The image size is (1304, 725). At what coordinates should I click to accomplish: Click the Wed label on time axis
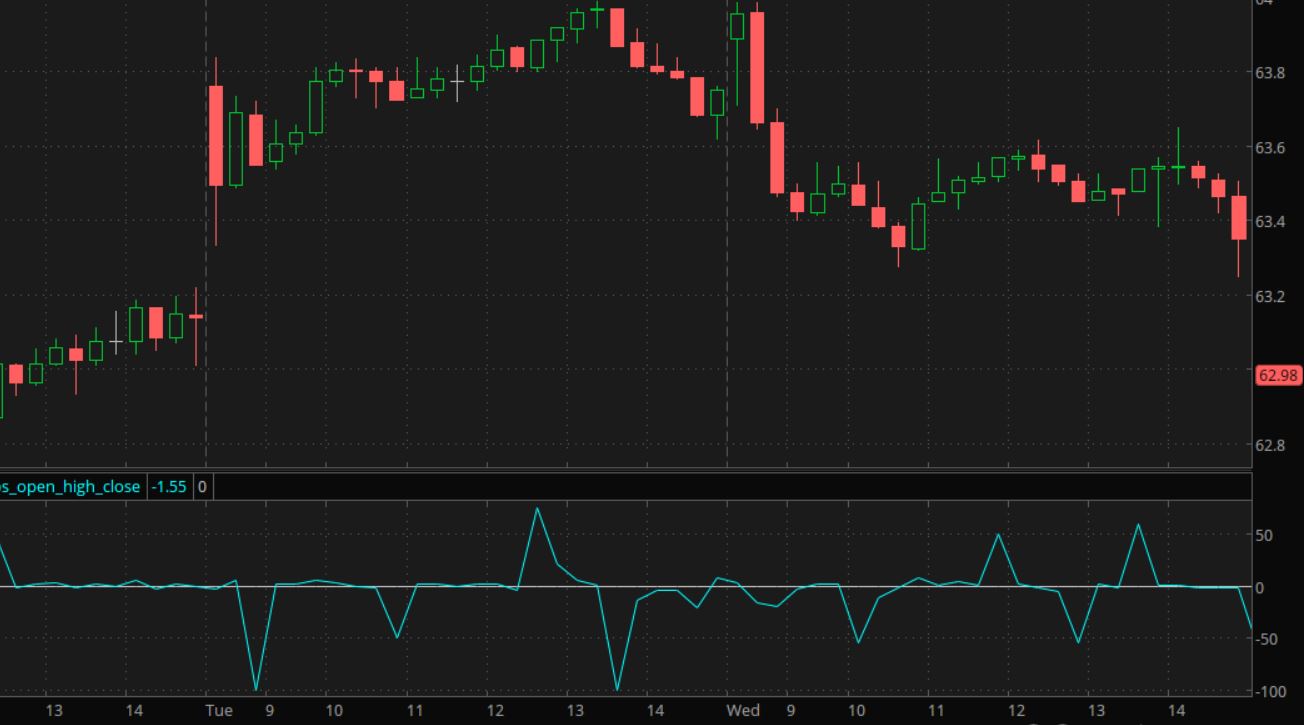742,711
